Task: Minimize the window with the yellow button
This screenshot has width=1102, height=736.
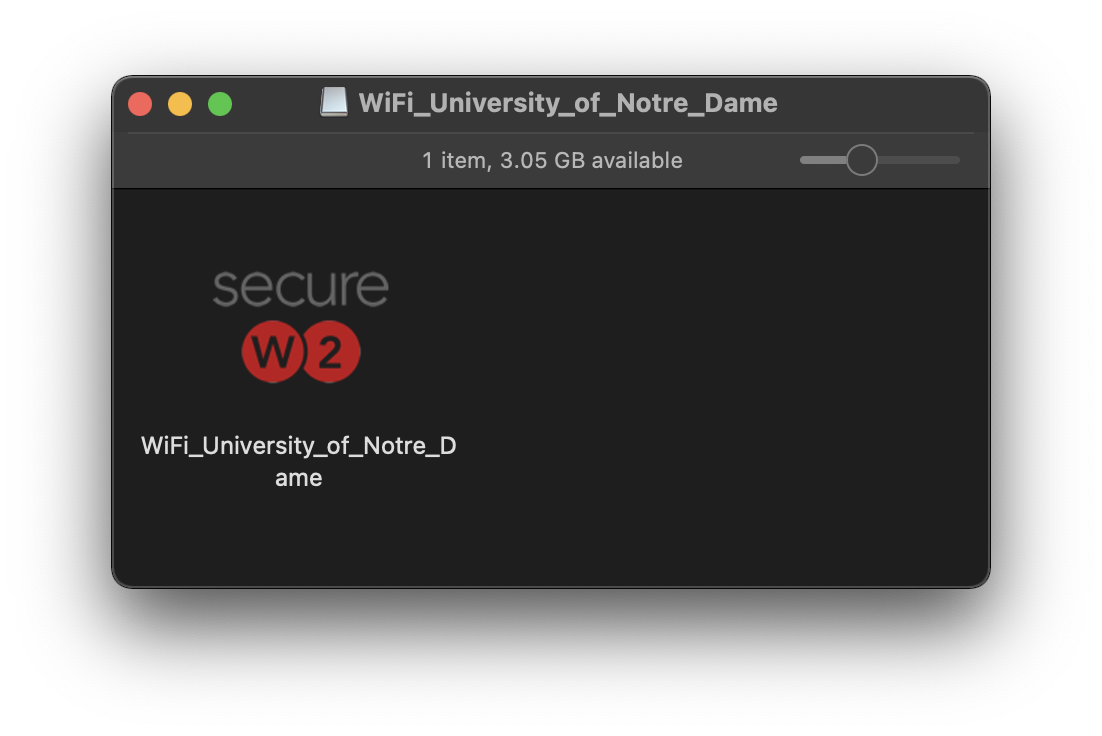Action: pyautogui.click(x=180, y=104)
